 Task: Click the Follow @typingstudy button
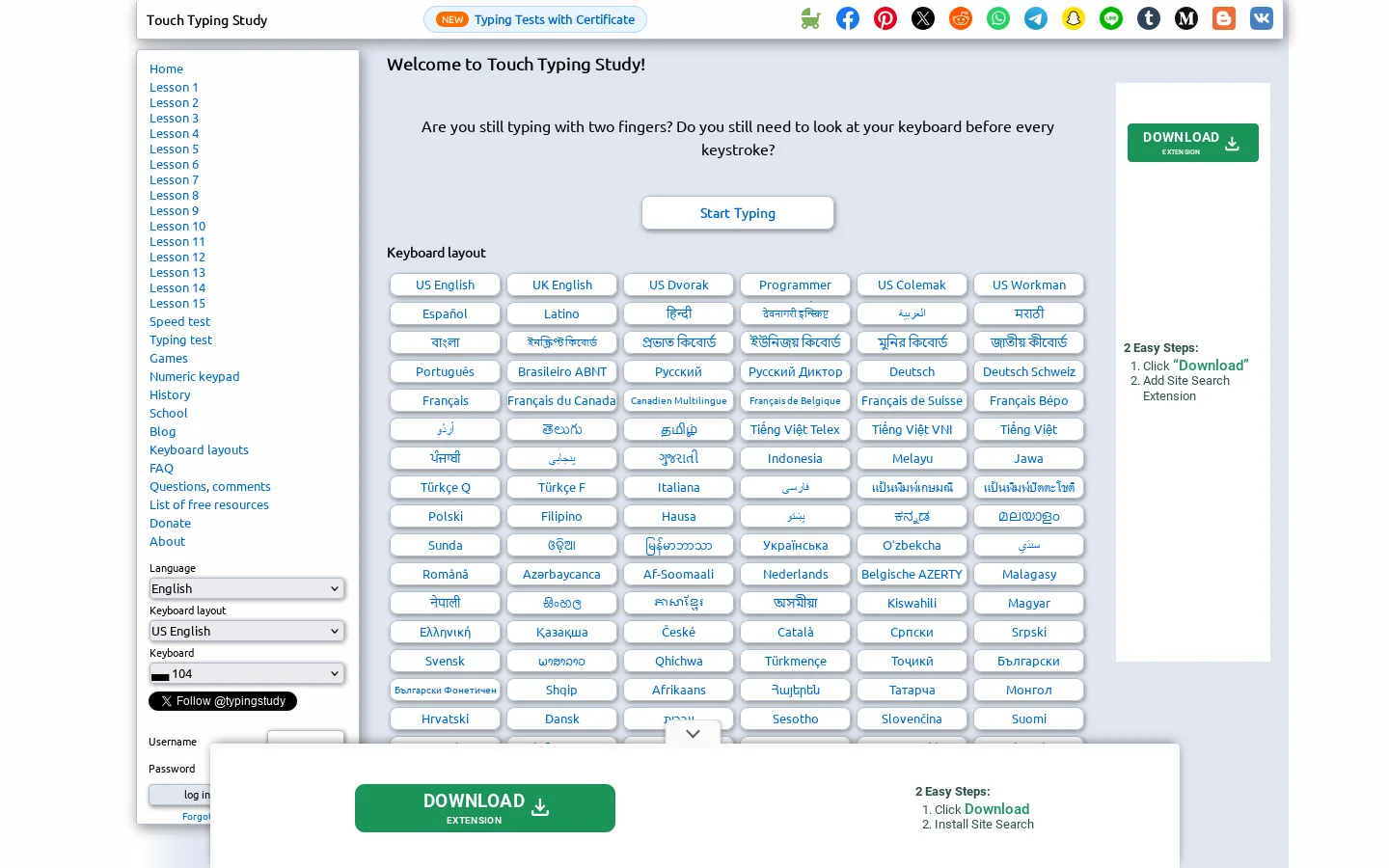tap(223, 701)
